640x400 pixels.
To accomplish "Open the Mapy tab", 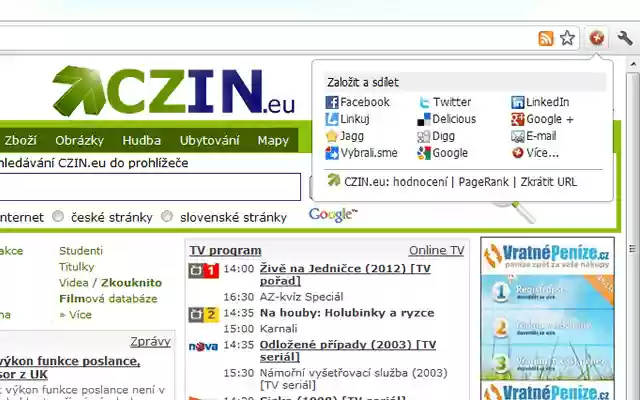I will point(273,140).
